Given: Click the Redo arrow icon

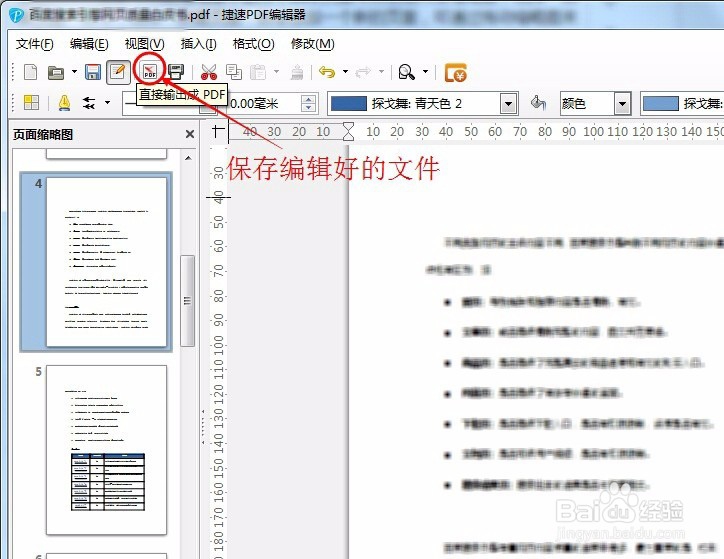Looking at the screenshot, I should 363,72.
